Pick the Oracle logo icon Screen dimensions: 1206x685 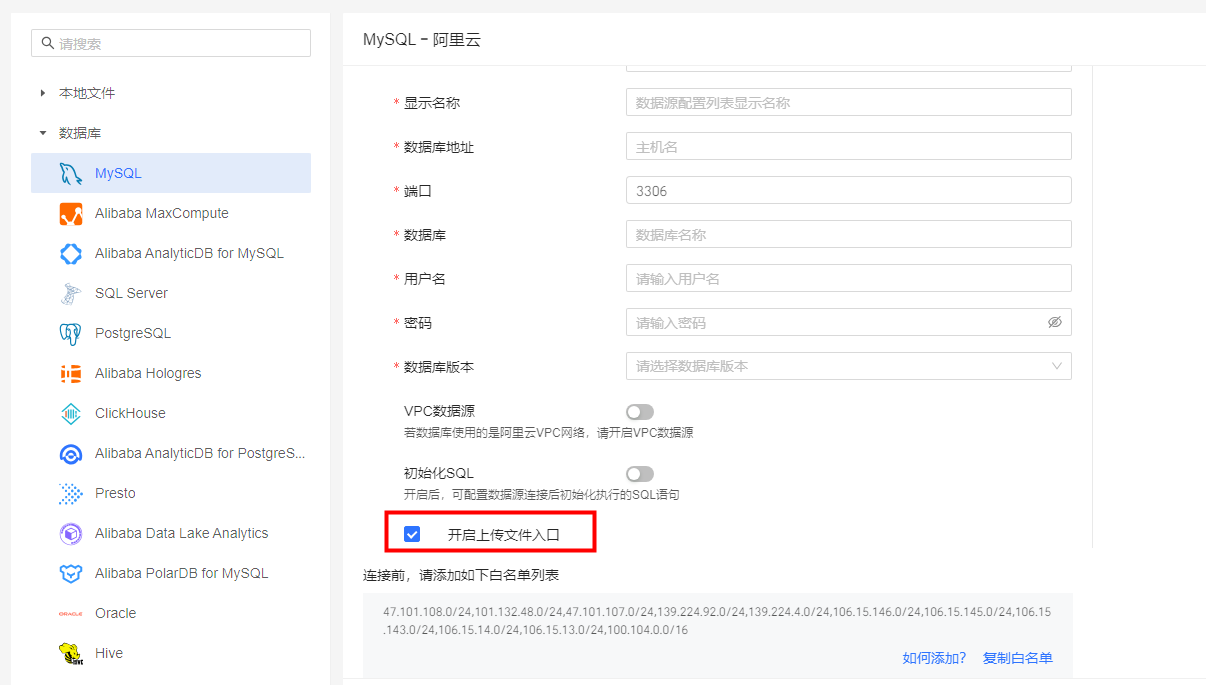70,613
